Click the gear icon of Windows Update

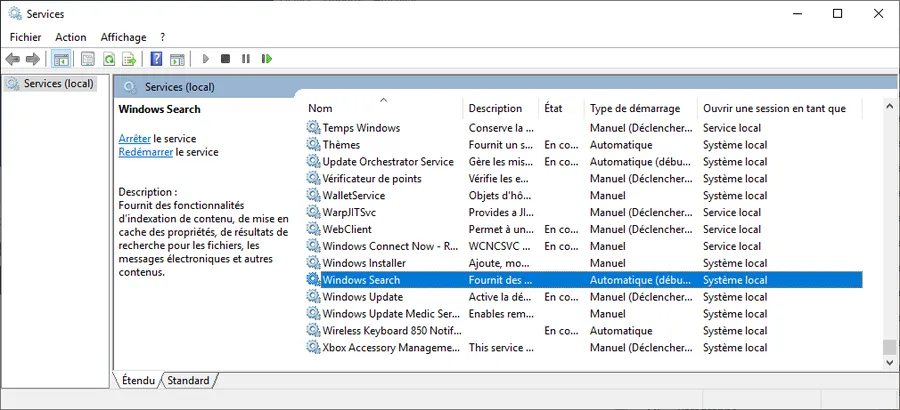point(313,297)
